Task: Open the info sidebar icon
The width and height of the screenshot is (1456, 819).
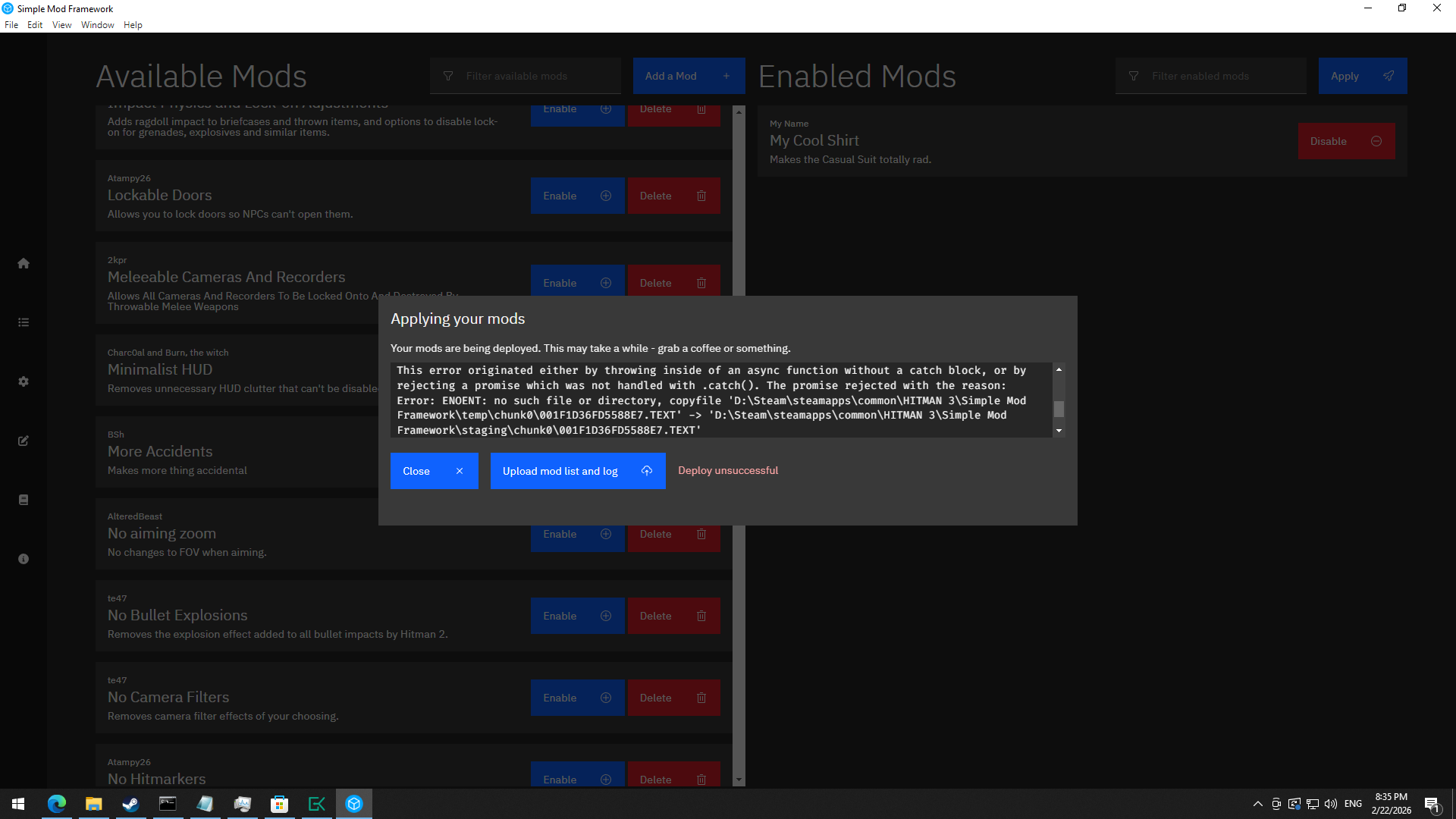Action: (x=24, y=559)
